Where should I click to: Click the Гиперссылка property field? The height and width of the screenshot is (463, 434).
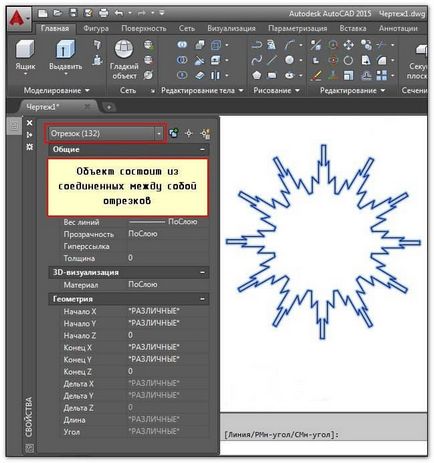coord(168,246)
